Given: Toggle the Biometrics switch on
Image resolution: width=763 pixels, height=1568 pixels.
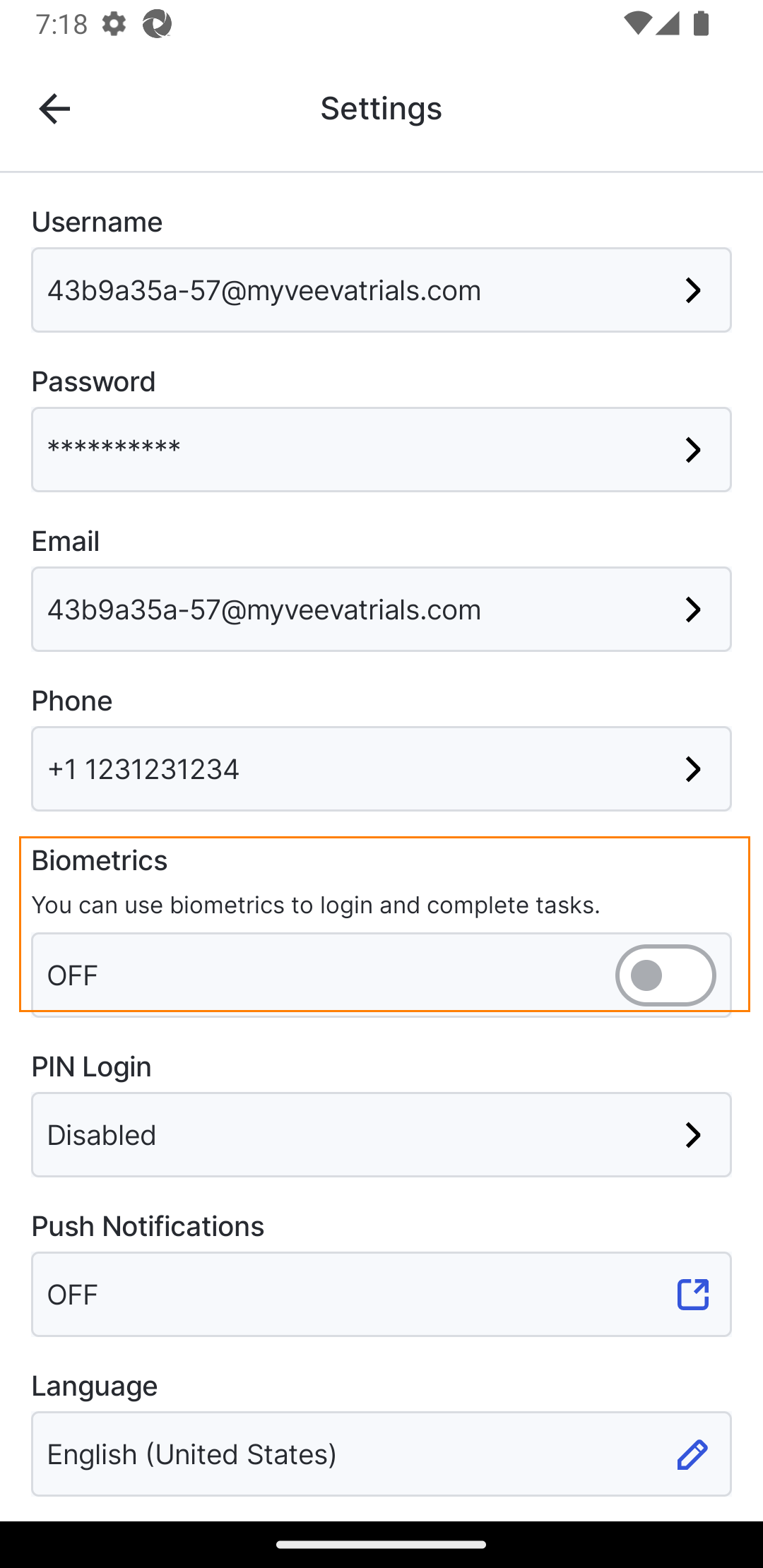Looking at the screenshot, I should pos(665,975).
